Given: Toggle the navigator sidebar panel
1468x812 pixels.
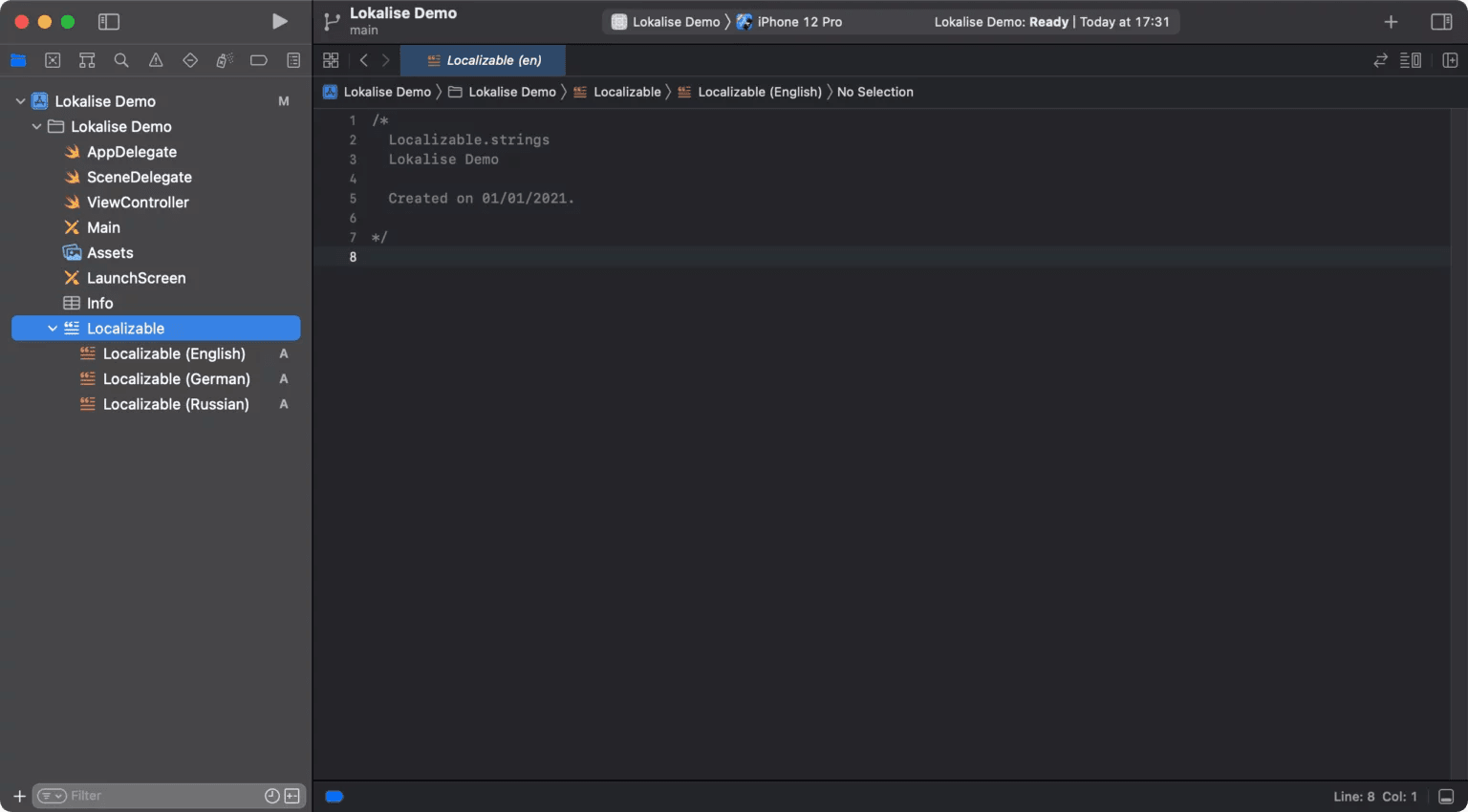Looking at the screenshot, I should coord(109,21).
